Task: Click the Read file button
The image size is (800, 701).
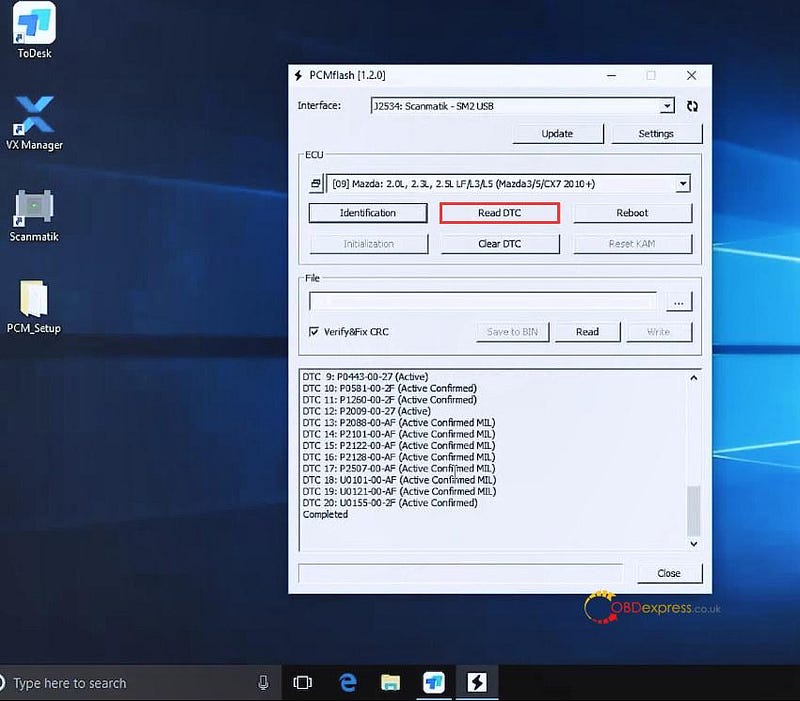Action: 587,332
